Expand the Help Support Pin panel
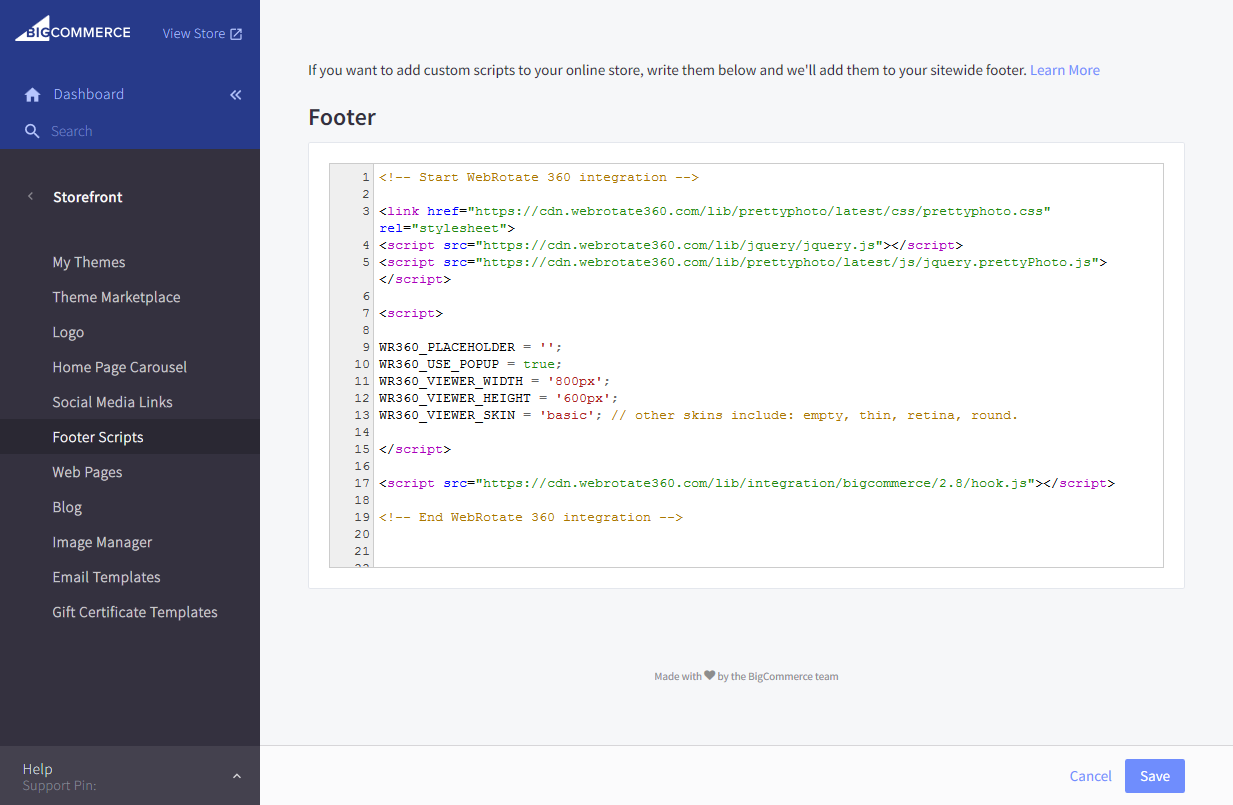Viewport: 1233px width, 805px height. coord(237,776)
